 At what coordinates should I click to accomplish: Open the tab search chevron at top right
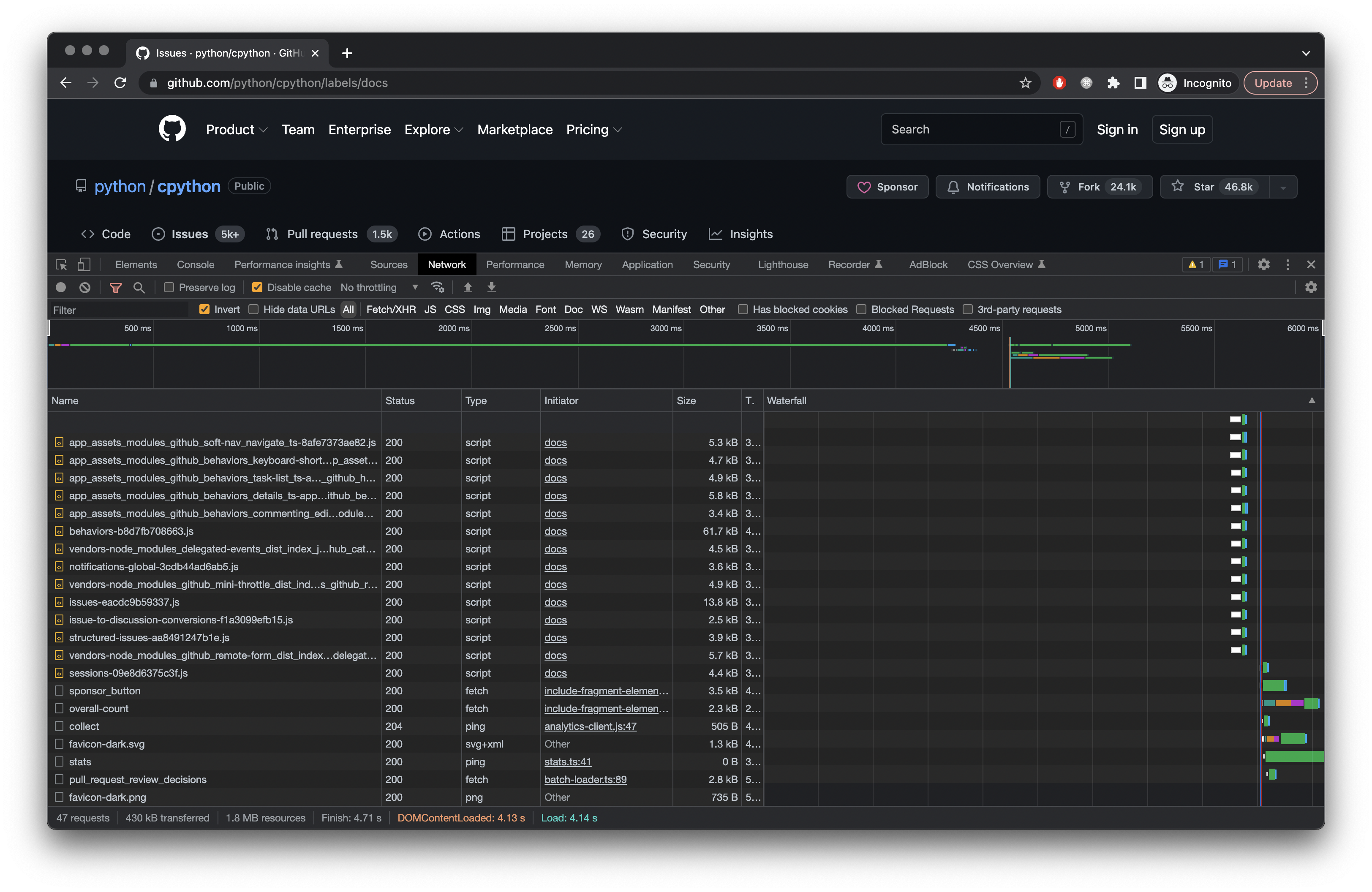coord(1306,53)
